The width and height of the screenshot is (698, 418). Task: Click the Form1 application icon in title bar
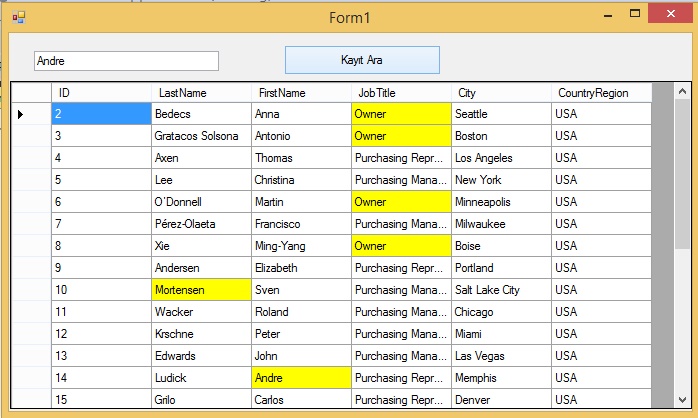(x=19, y=17)
